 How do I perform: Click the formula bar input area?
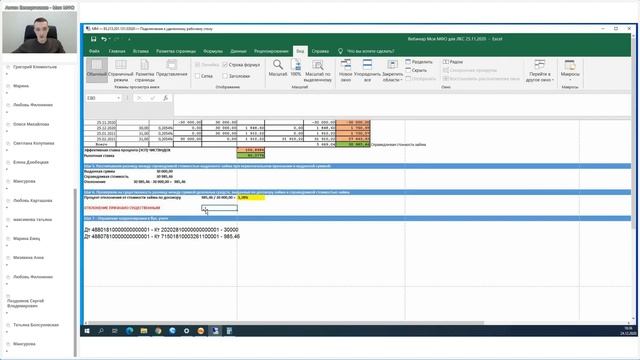[402, 104]
